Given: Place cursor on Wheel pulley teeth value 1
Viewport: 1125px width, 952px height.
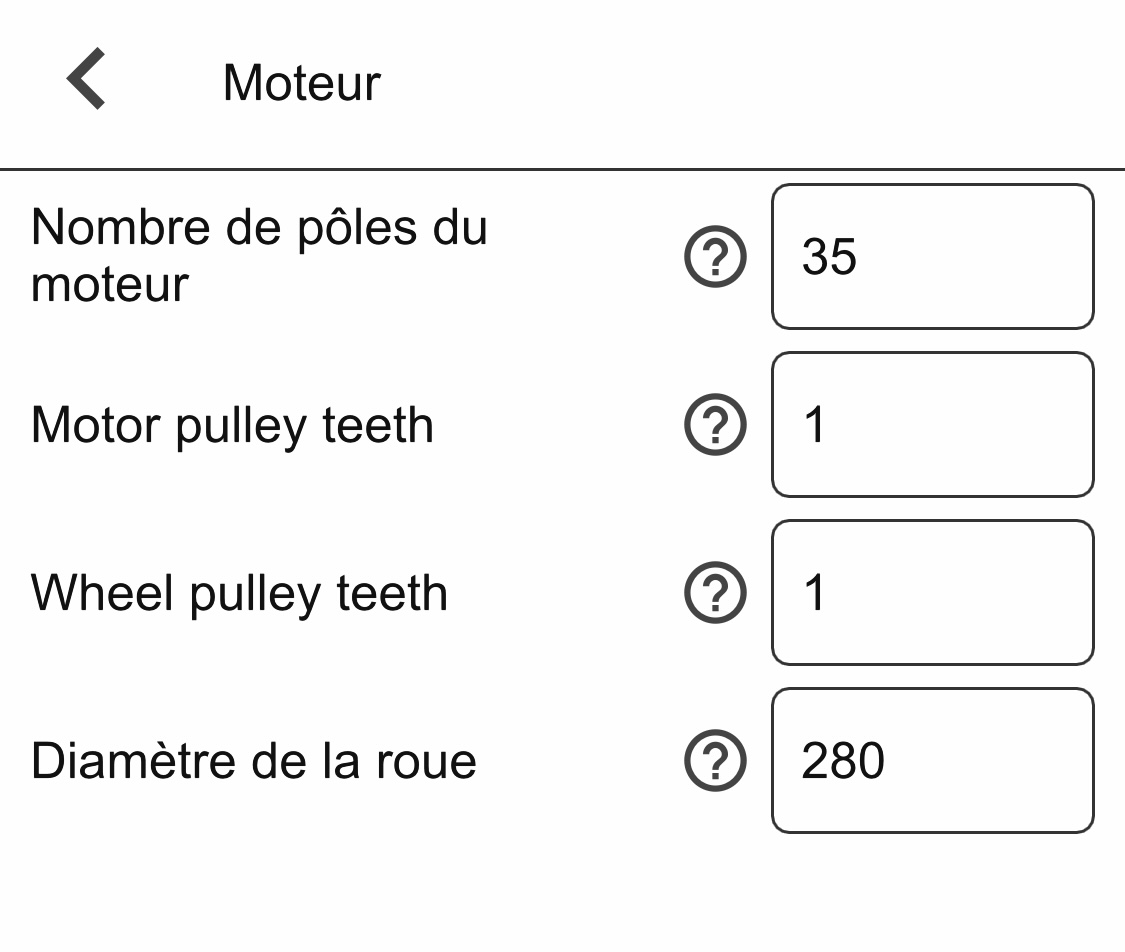Looking at the screenshot, I should point(814,592).
